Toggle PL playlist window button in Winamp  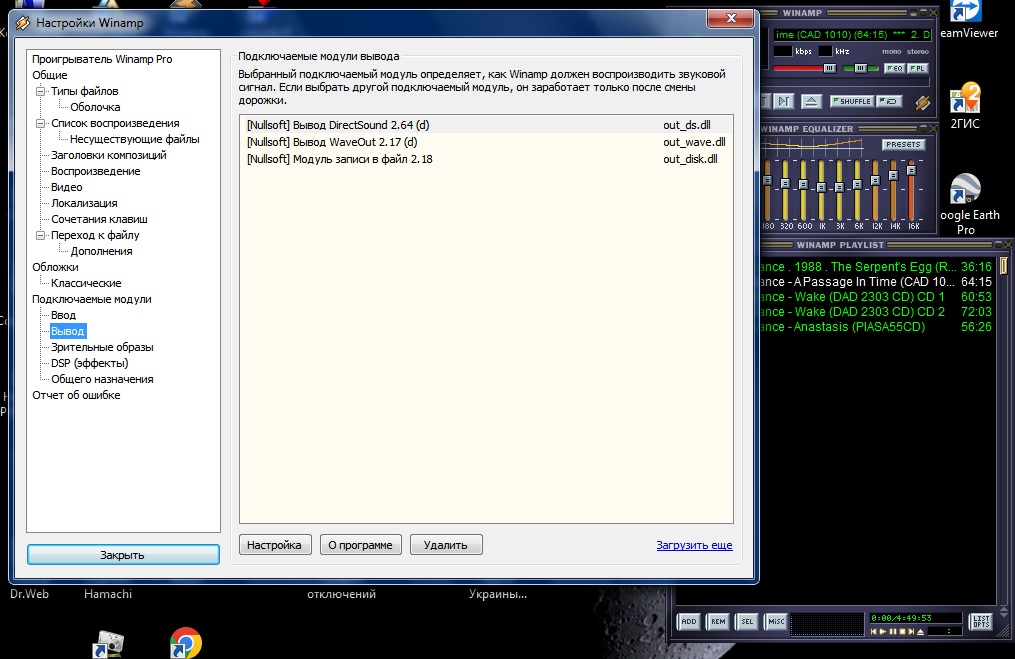[x=918, y=68]
